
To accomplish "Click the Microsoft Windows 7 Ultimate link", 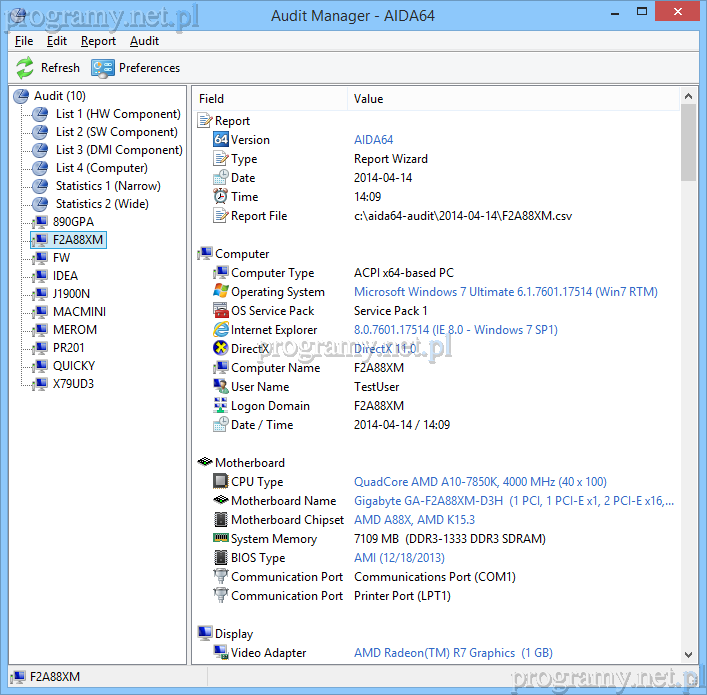I will tap(505, 292).
